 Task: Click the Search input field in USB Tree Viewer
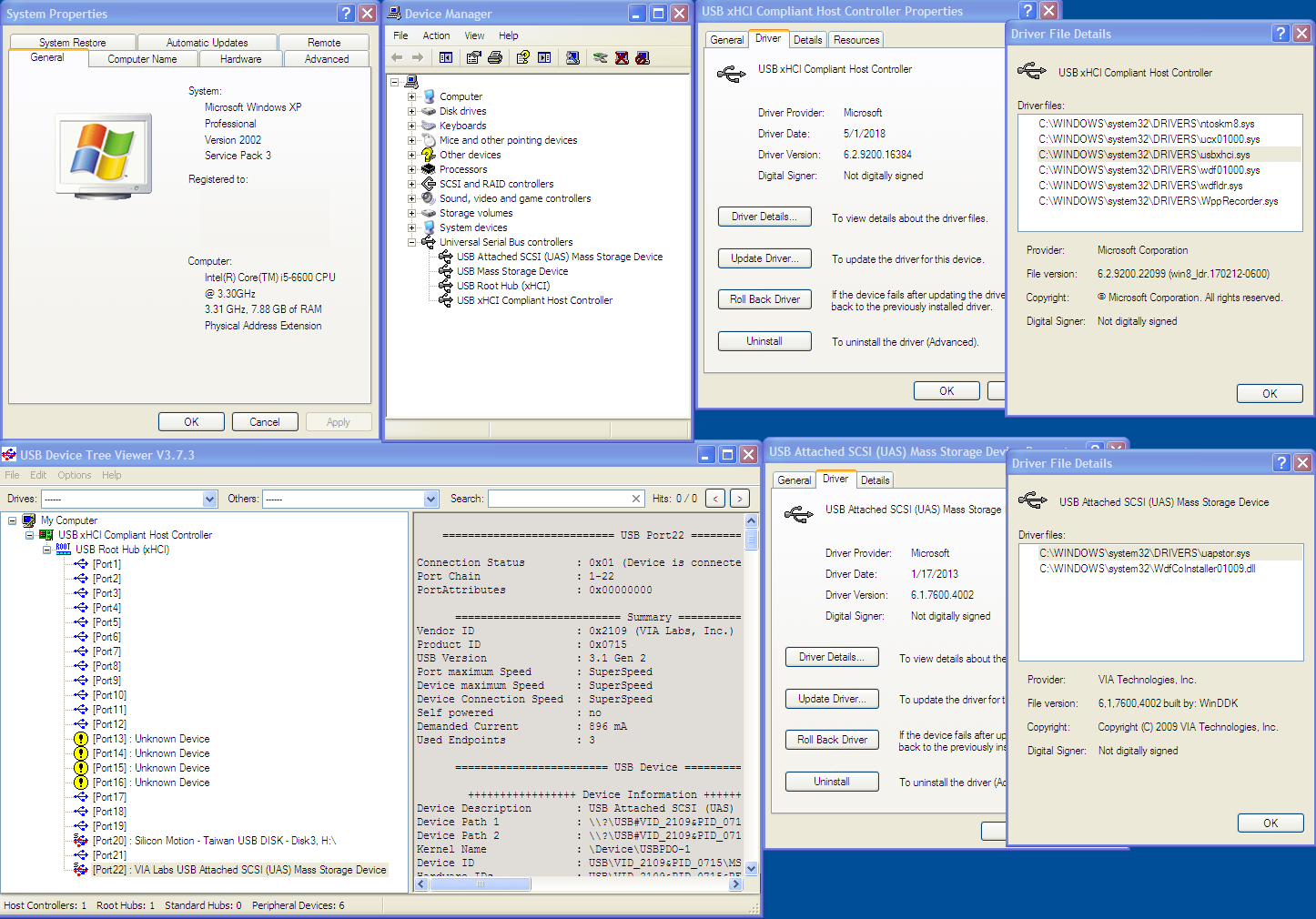[559, 499]
